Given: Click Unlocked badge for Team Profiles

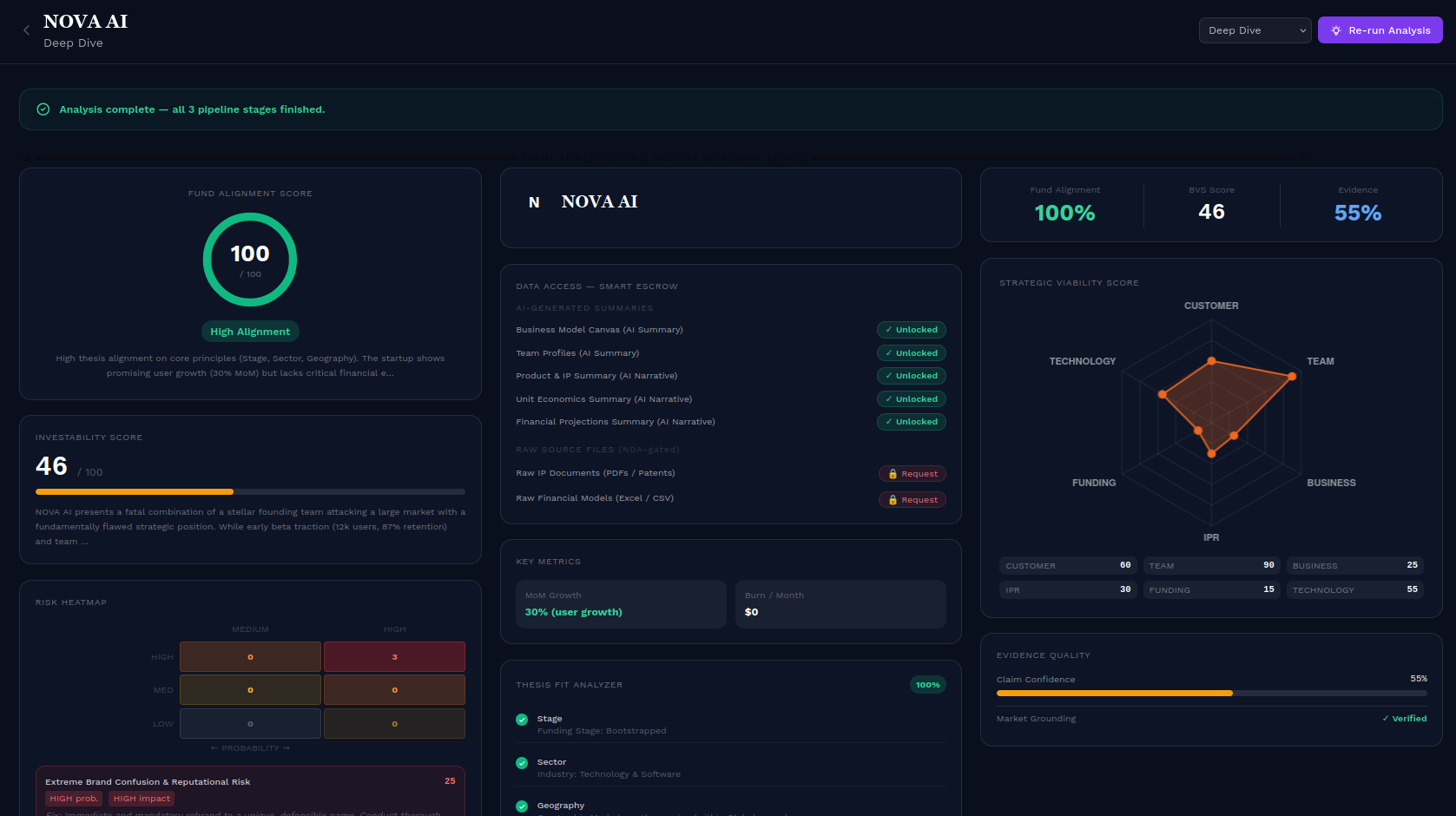Looking at the screenshot, I should pos(912,353).
